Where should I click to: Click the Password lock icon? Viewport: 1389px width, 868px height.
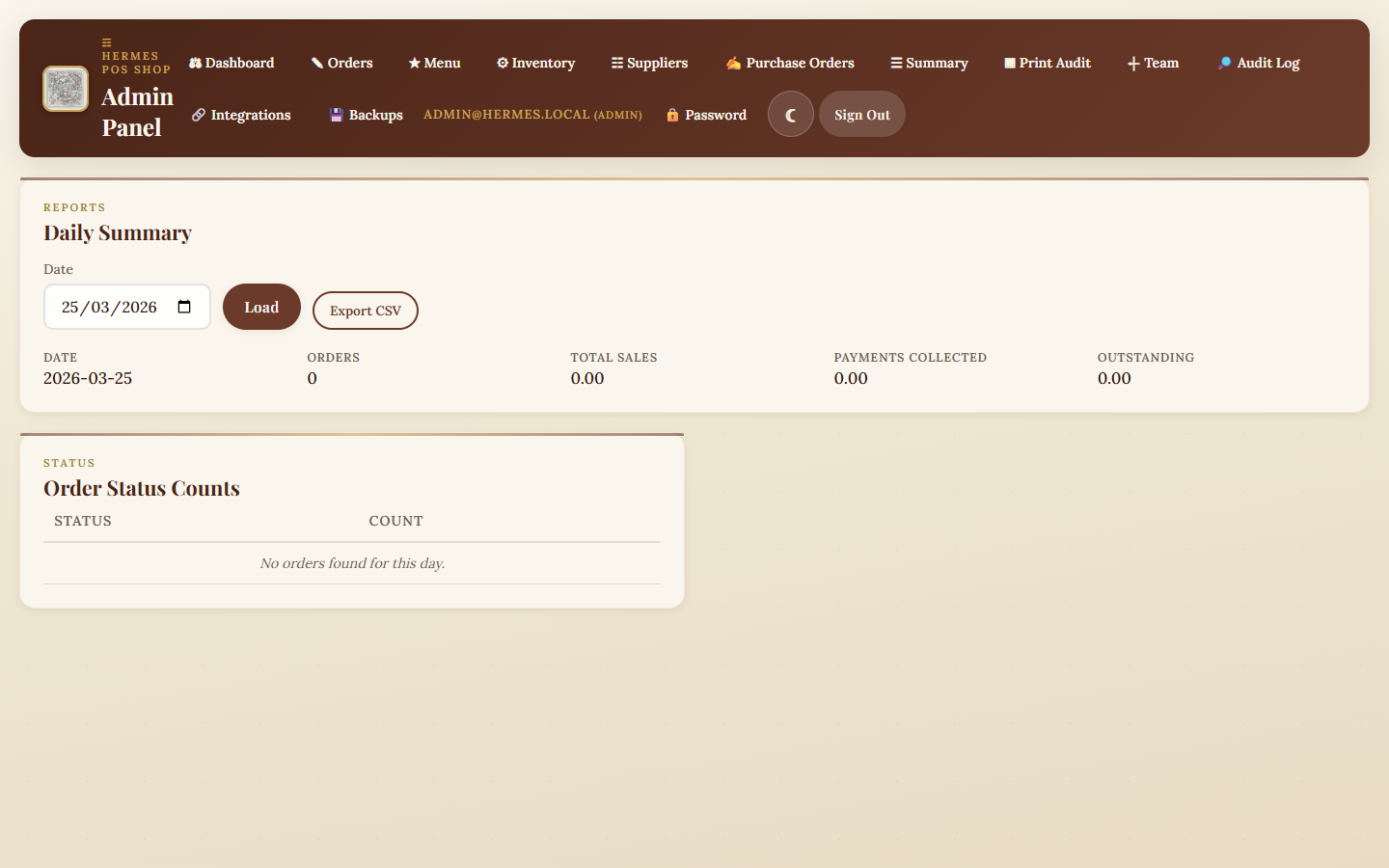(671, 114)
